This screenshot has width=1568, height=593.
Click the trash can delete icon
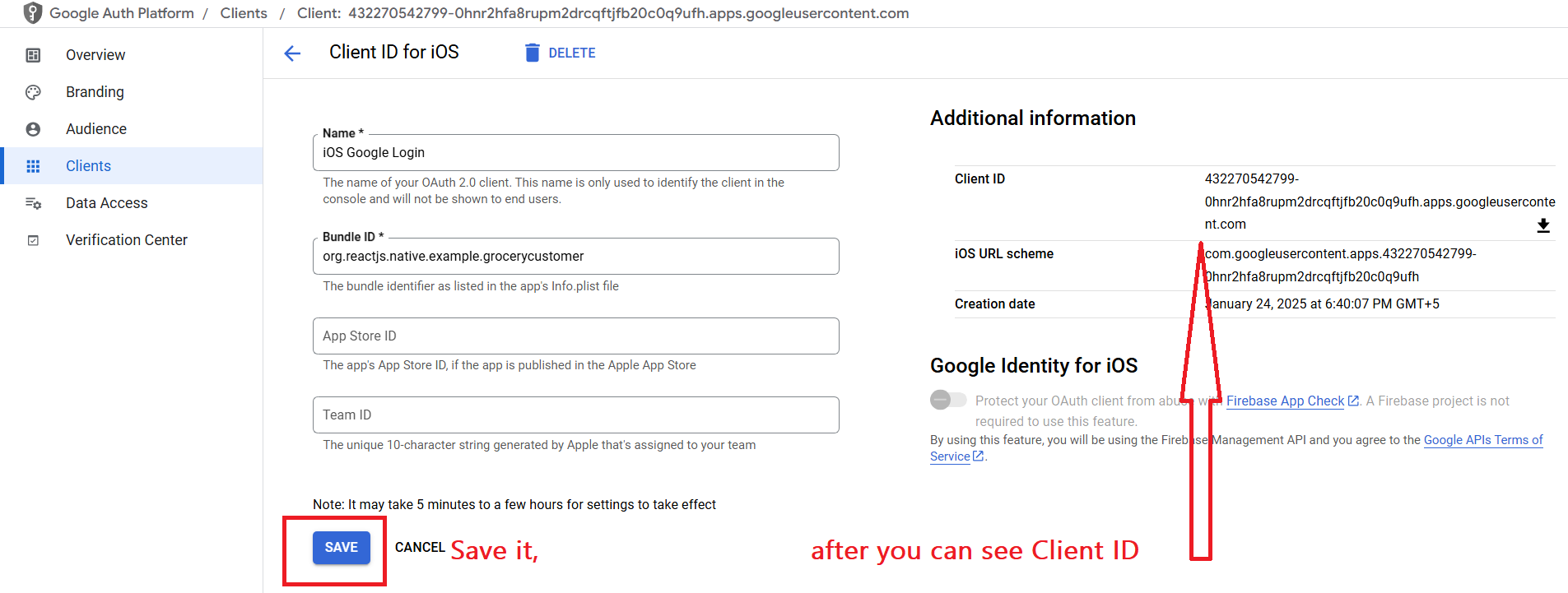tap(533, 53)
